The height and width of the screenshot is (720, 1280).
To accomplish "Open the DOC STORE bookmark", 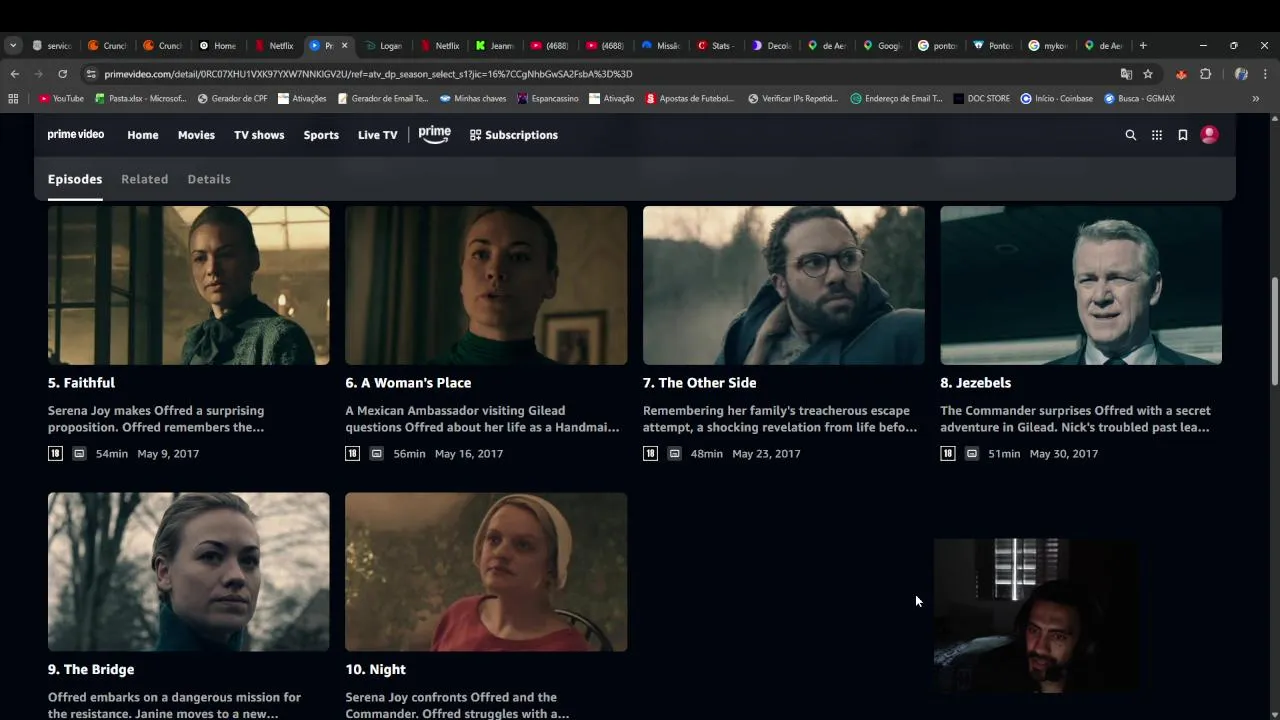I will (981, 99).
